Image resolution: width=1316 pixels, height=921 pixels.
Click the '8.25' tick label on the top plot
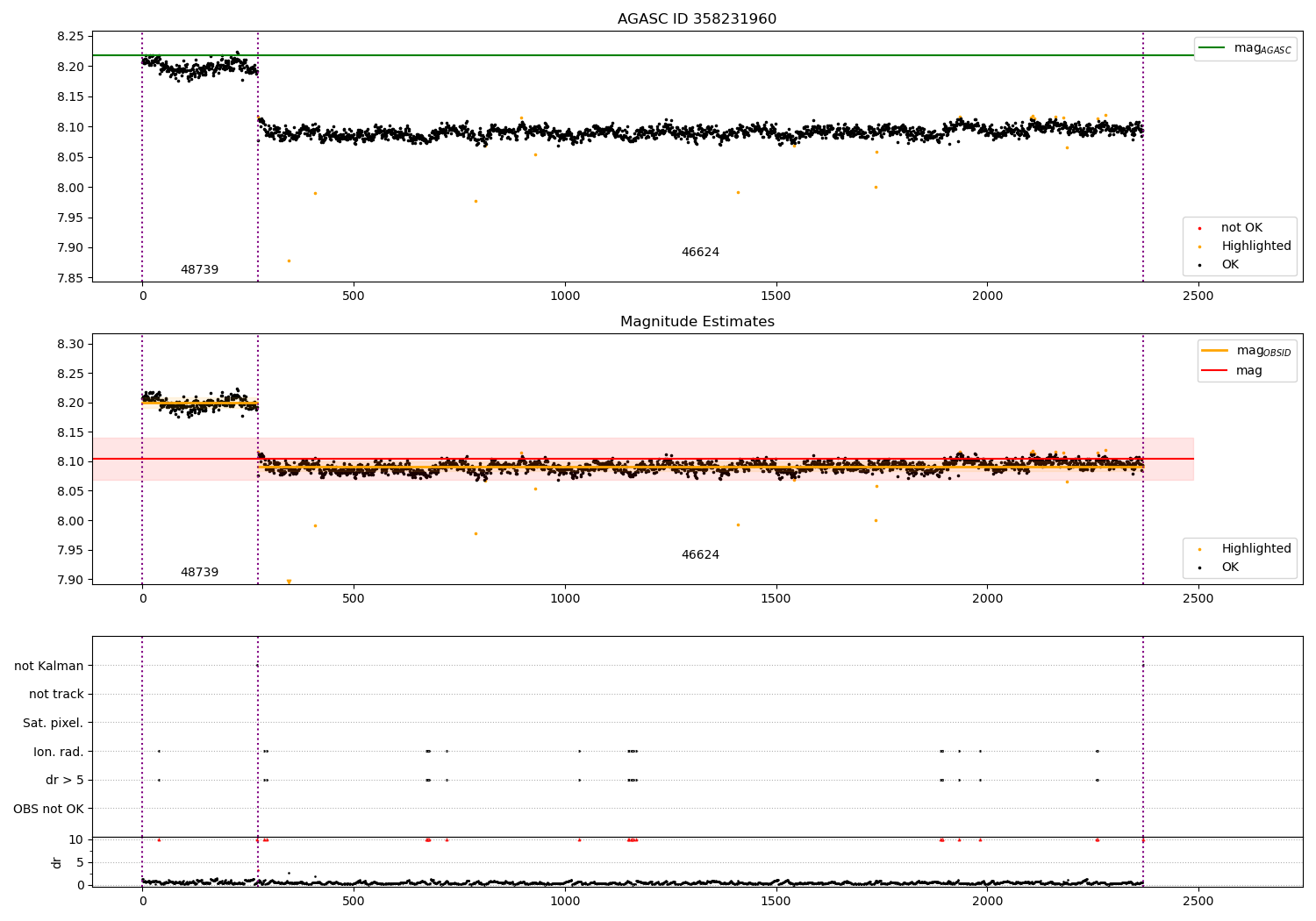[70, 37]
